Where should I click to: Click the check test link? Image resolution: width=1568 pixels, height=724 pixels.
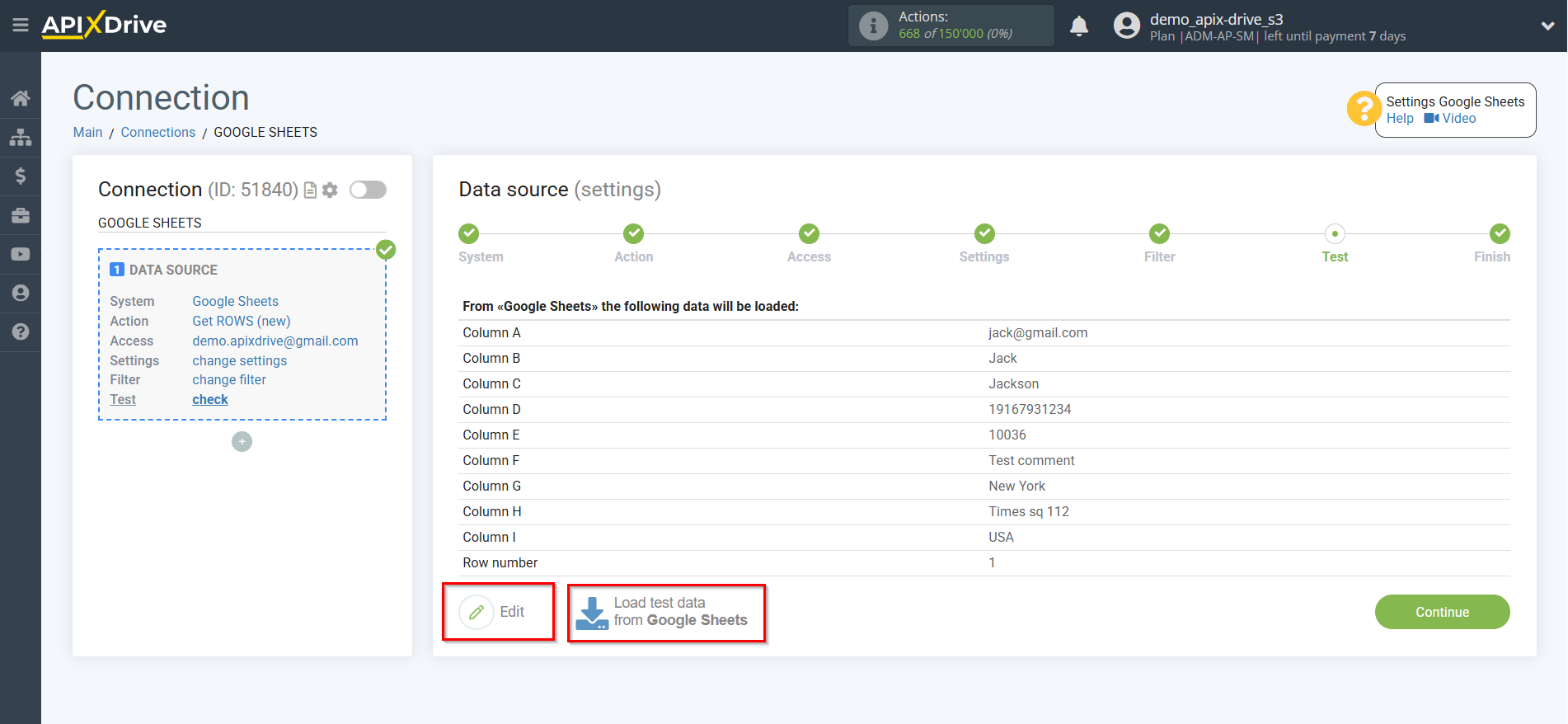210,400
